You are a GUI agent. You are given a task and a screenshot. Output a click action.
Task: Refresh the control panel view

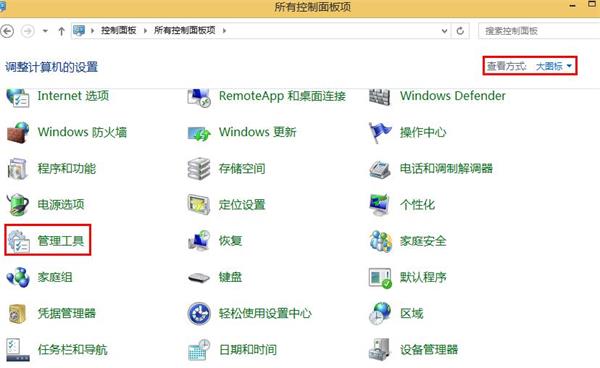(460, 31)
